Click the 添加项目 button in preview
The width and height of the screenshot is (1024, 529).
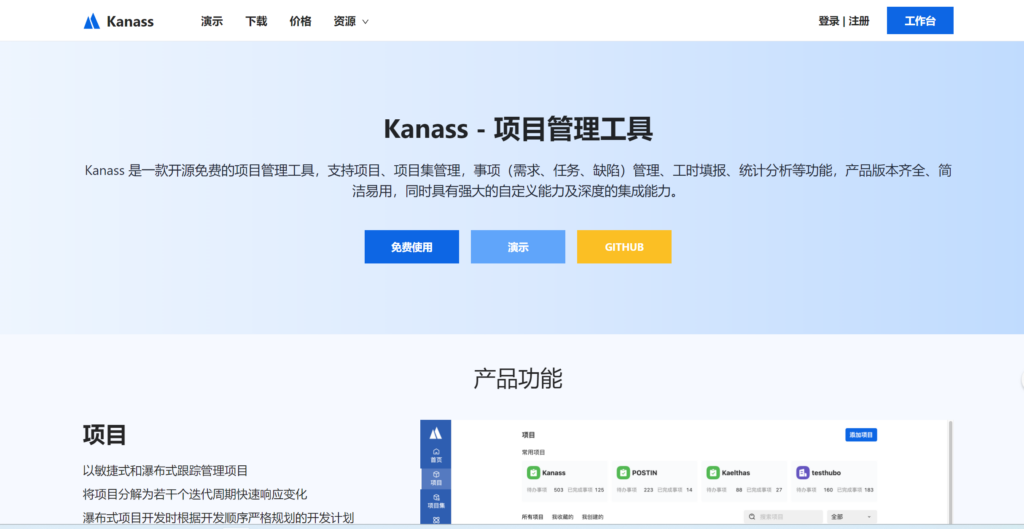(x=861, y=435)
